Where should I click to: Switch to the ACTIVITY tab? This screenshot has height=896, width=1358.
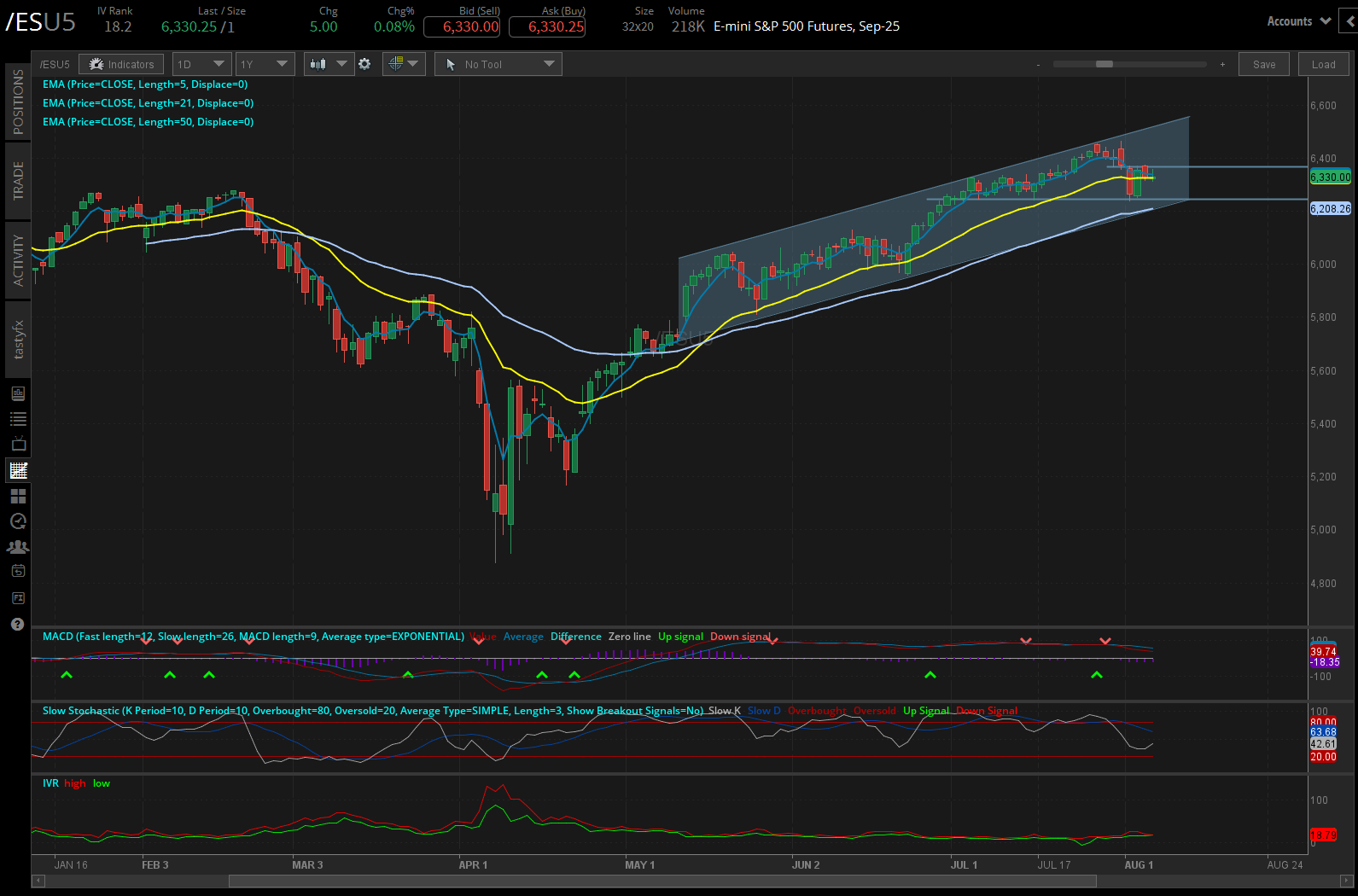18,260
